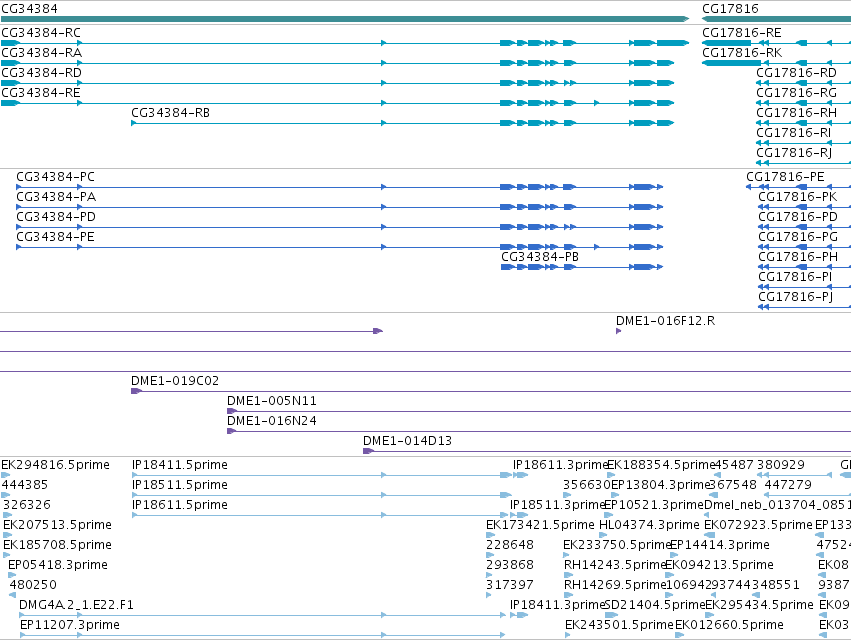Choose the CG17816-PI protein label

(x=795, y=277)
